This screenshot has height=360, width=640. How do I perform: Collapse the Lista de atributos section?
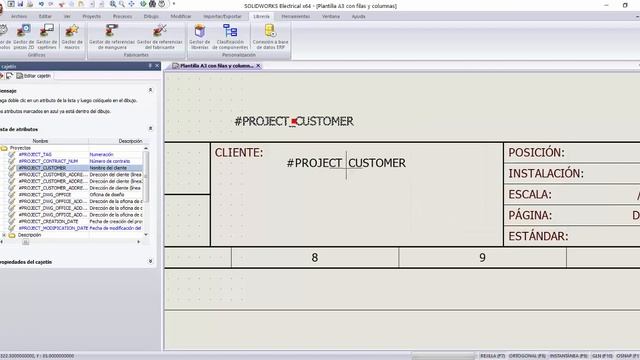tap(150, 129)
